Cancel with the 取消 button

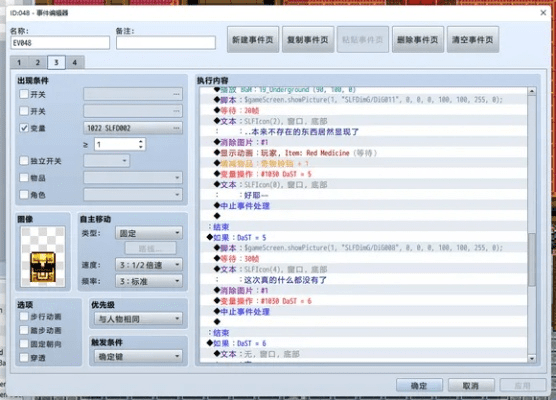click(471, 385)
